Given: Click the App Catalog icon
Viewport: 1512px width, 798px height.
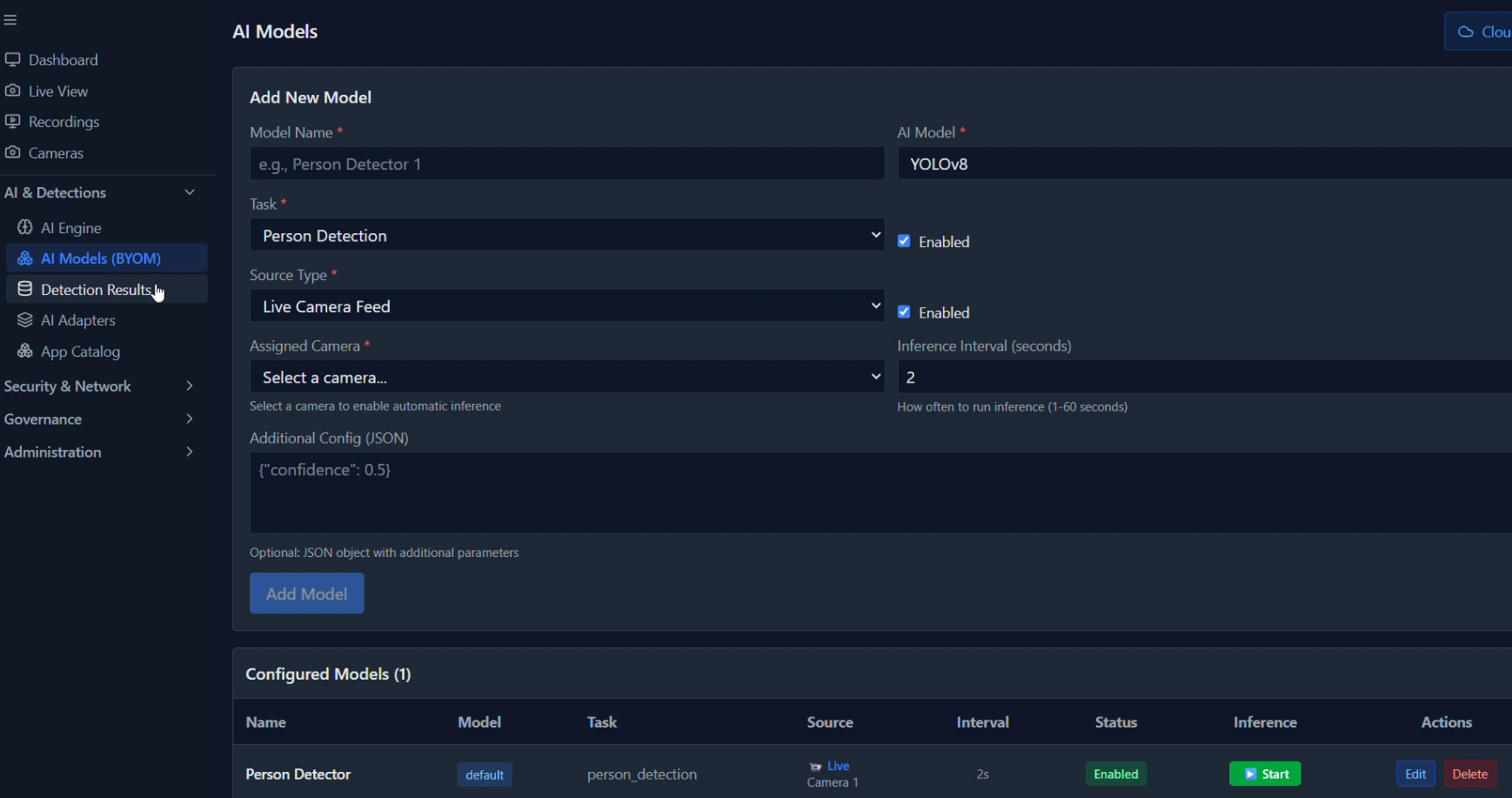Looking at the screenshot, I should point(25,351).
